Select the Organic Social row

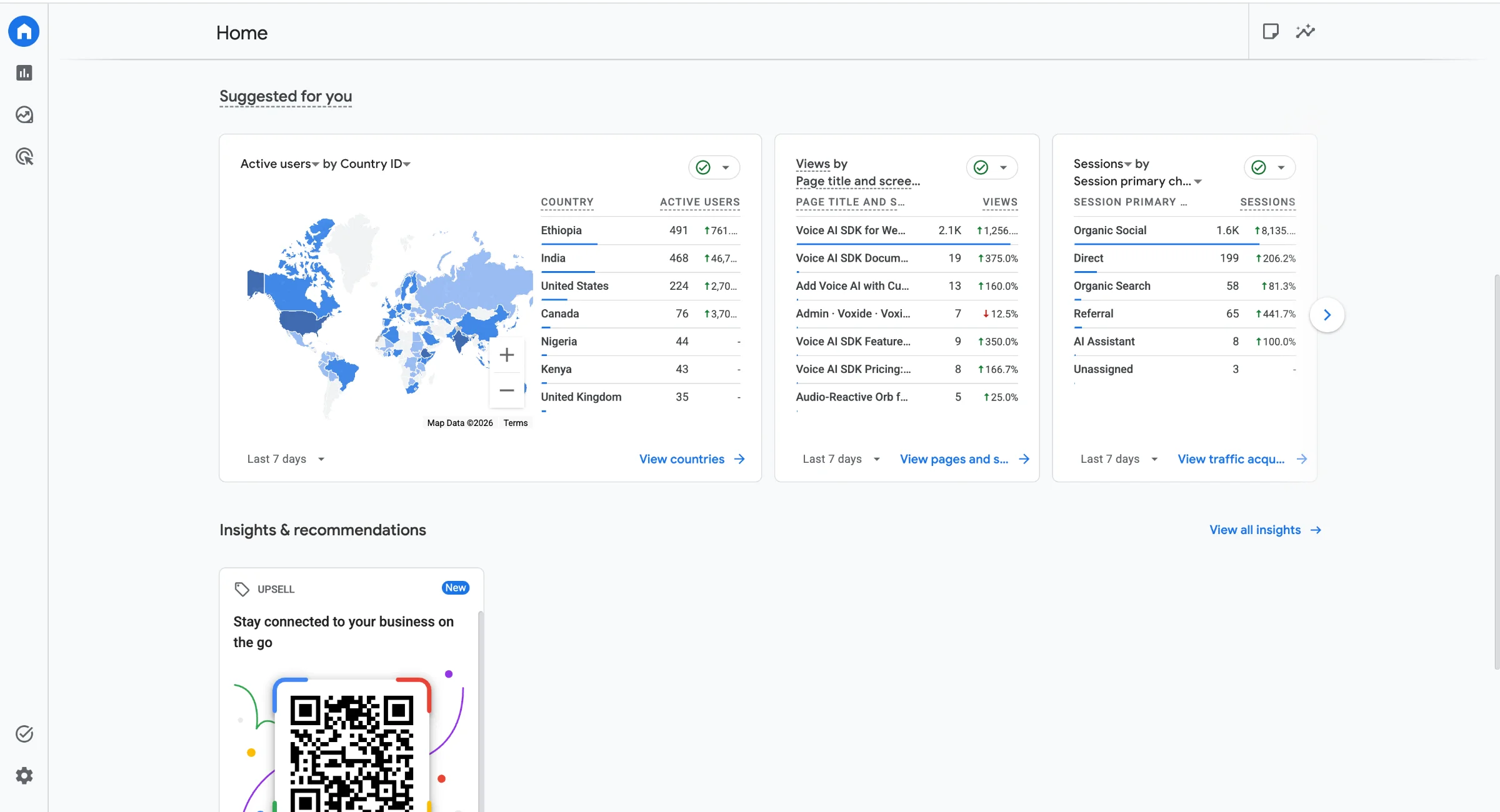pos(1184,230)
